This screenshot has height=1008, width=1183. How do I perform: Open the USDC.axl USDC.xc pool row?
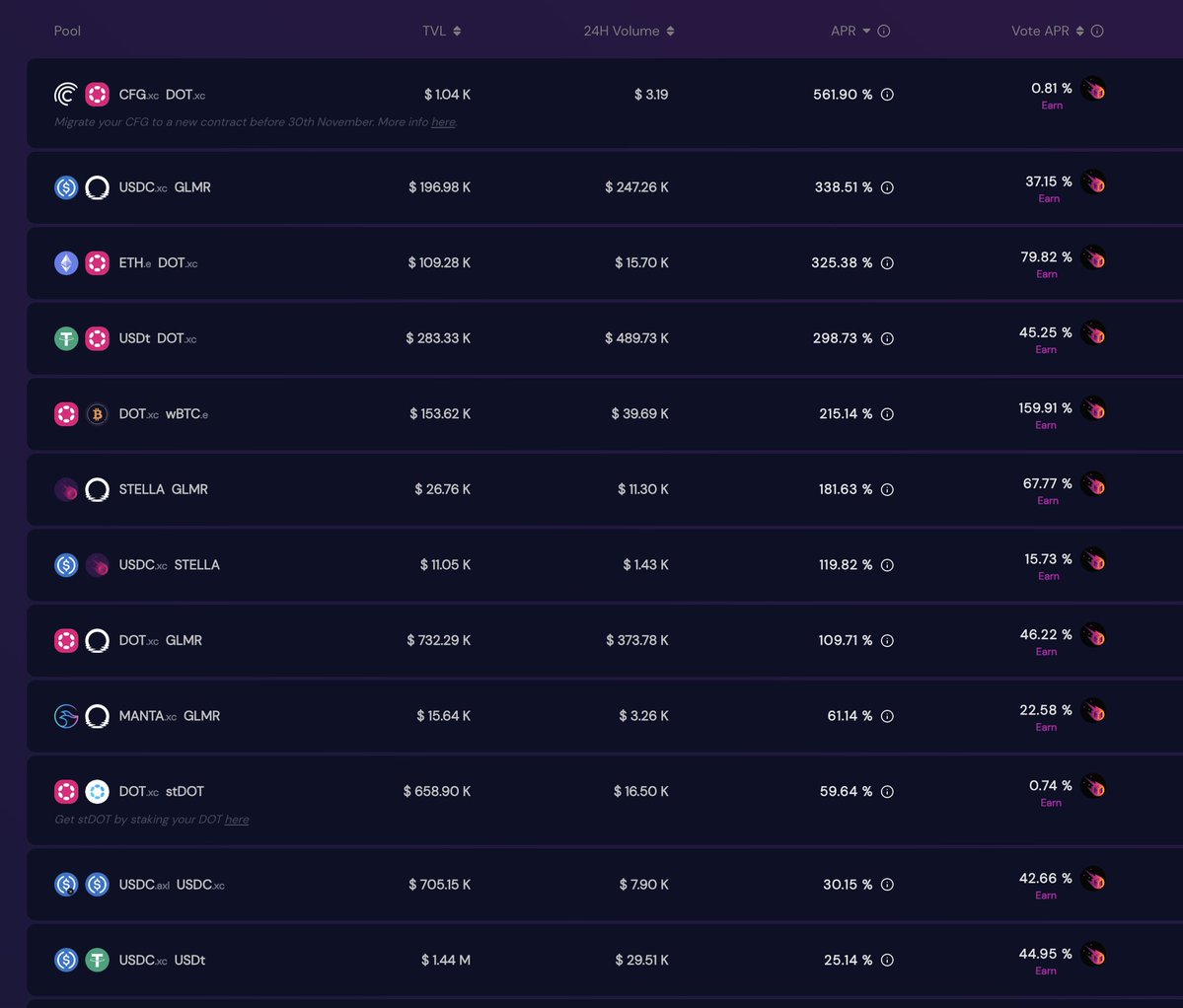click(605, 885)
